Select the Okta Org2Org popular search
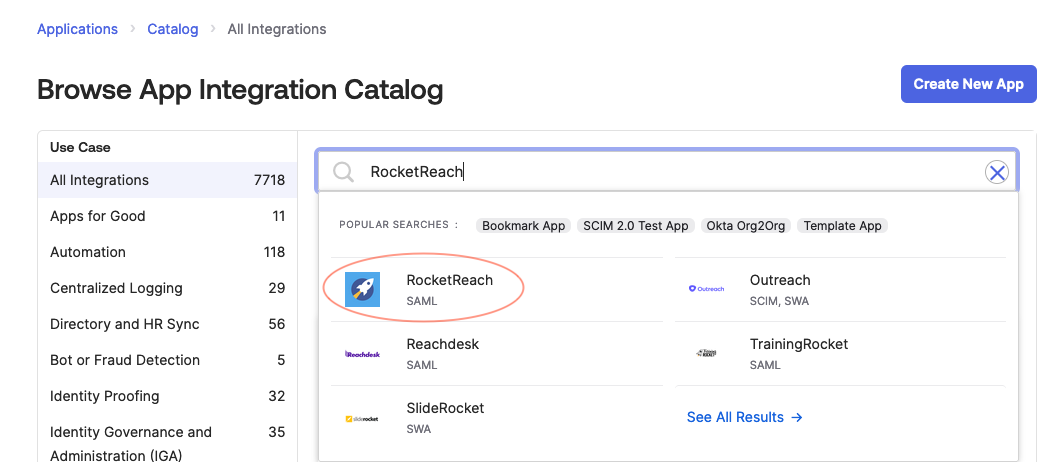This screenshot has width=1052, height=462. click(x=745, y=226)
